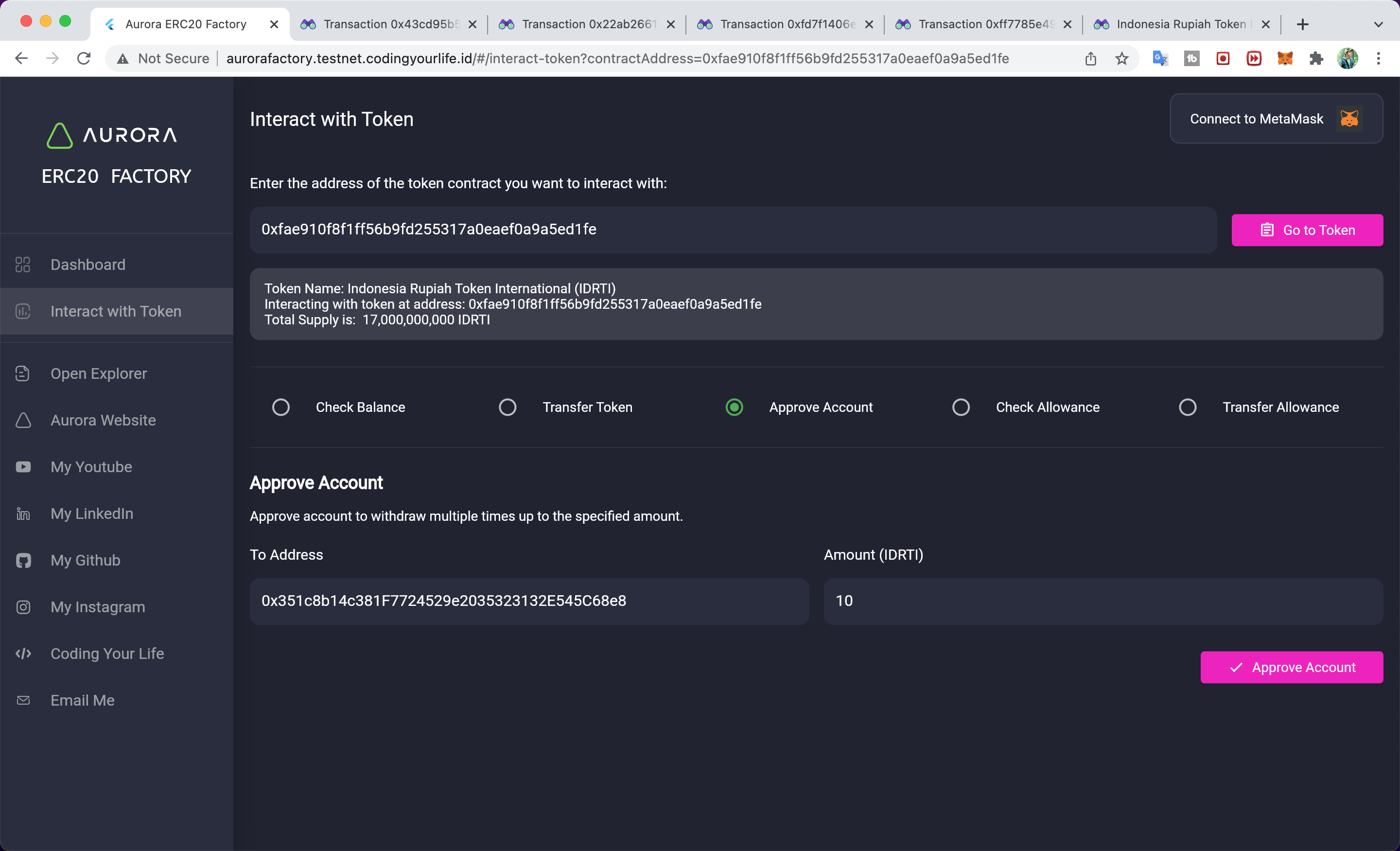This screenshot has height=851, width=1400.
Task: Choose the Check Allowance radio button
Action: [x=961, y=407]
